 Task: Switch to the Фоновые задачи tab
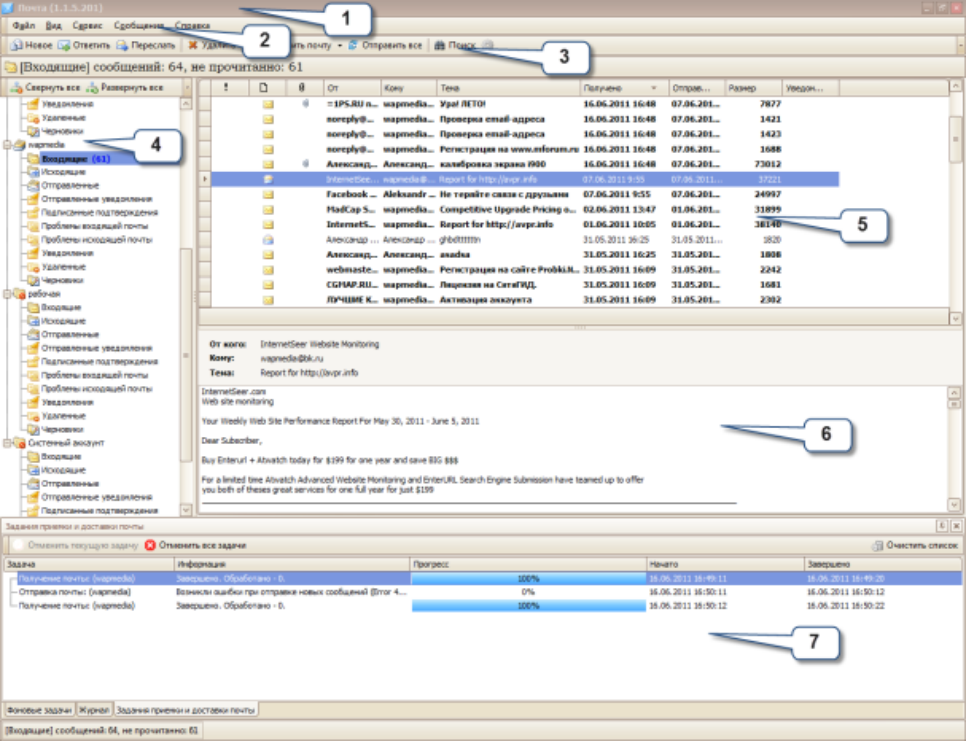39,710
